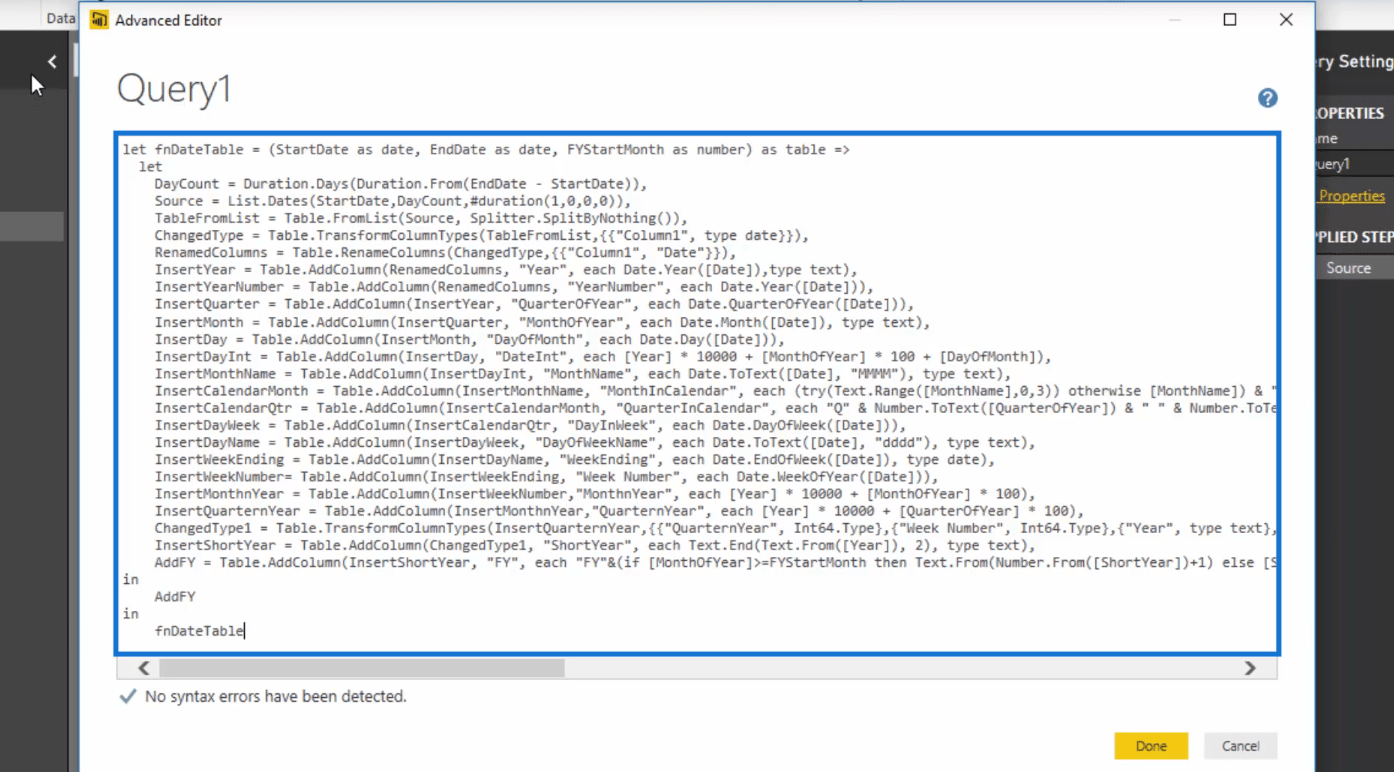Collapse the queries pane with the left chevron
The height and width of the screenshot is (772, 1394).
pos(52,62)
